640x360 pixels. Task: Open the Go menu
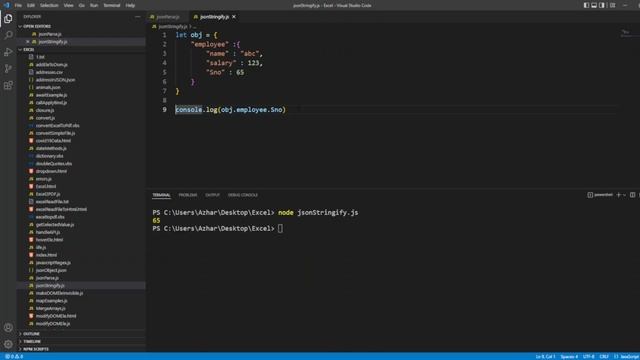pos(82,5)
